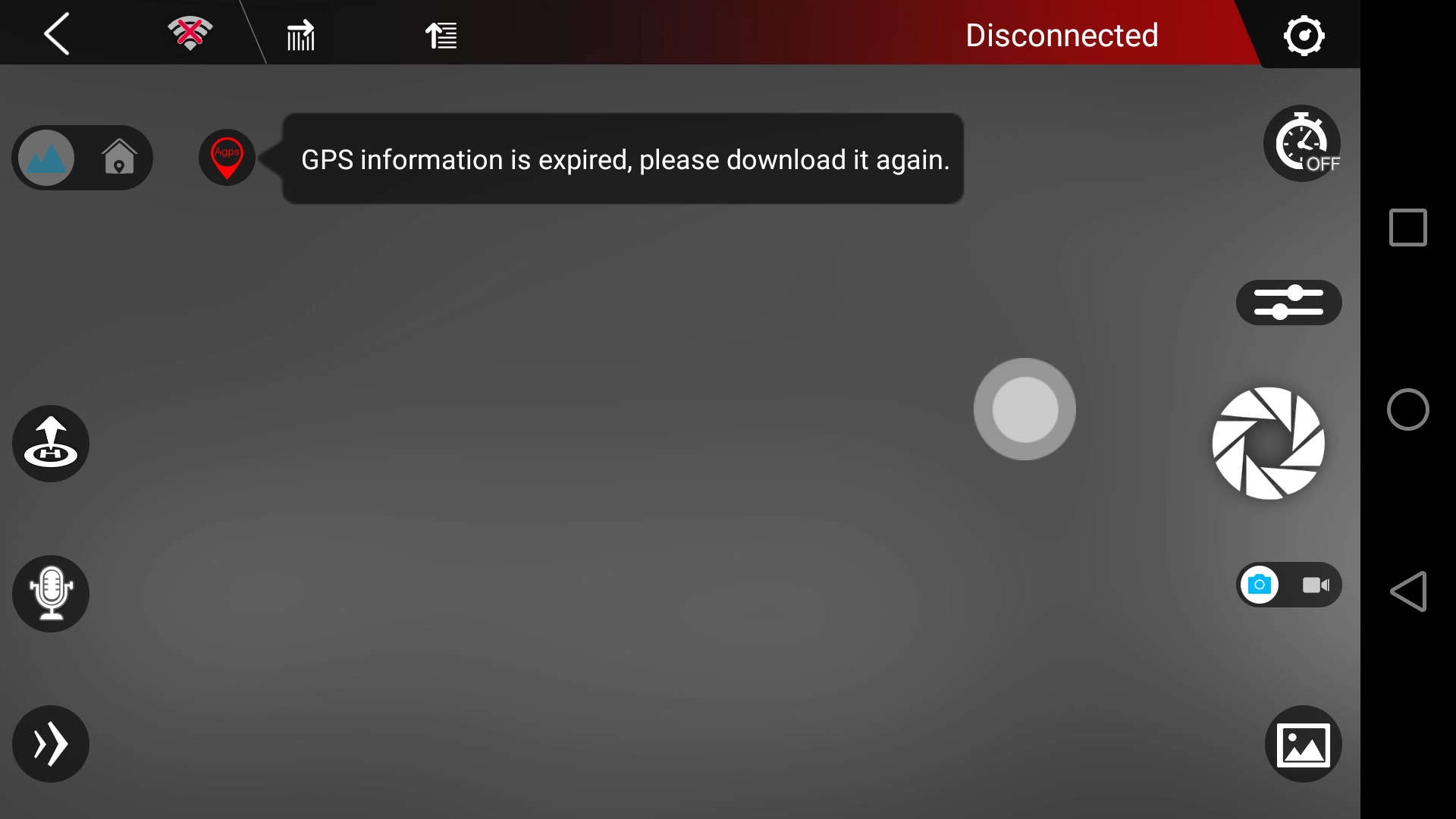Open the gear settings icon at top right
This screenshot has height=819, width=1456.
tap(1304, 35)
